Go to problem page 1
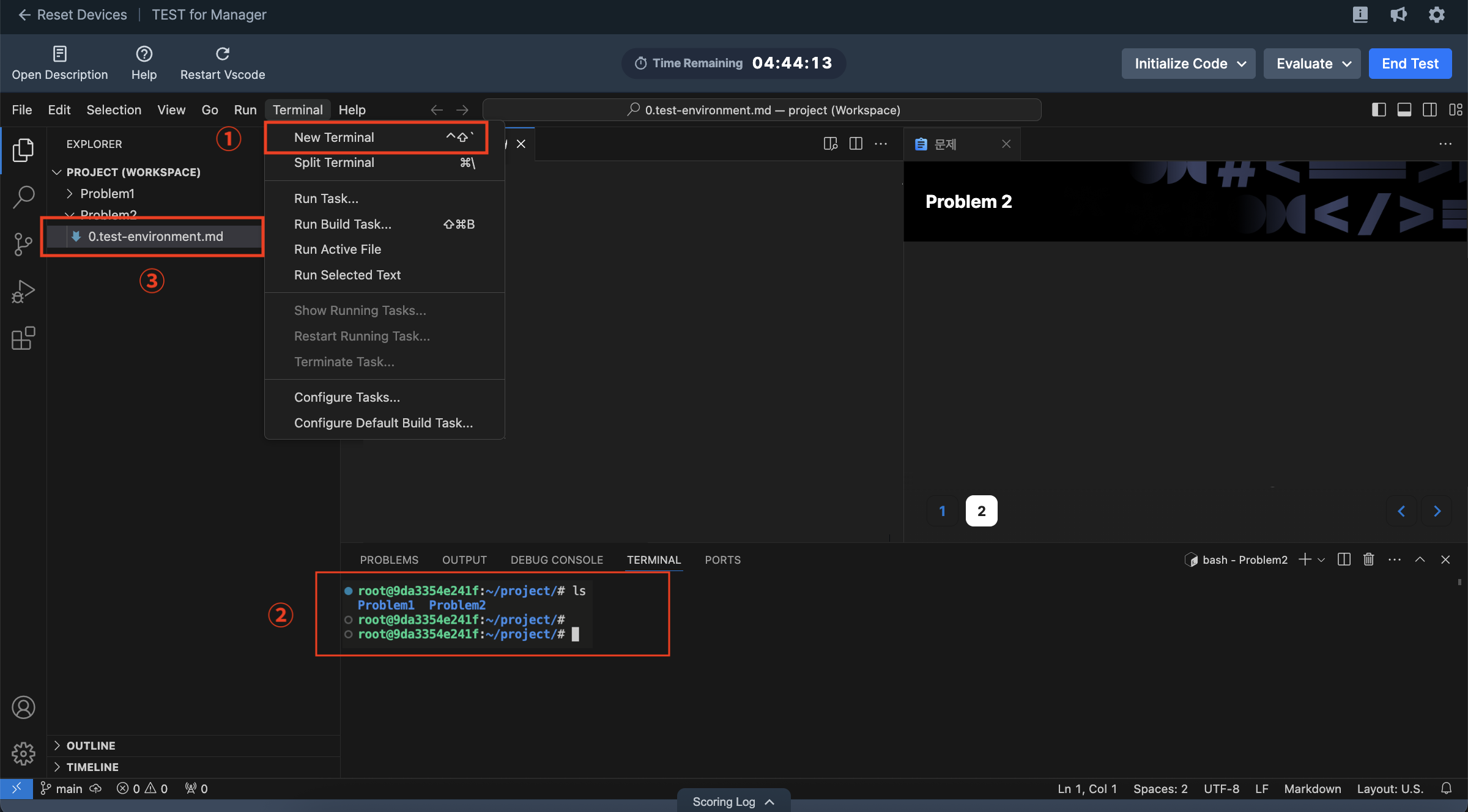This screenshot has height=812, width=1468. pos(942,511)
